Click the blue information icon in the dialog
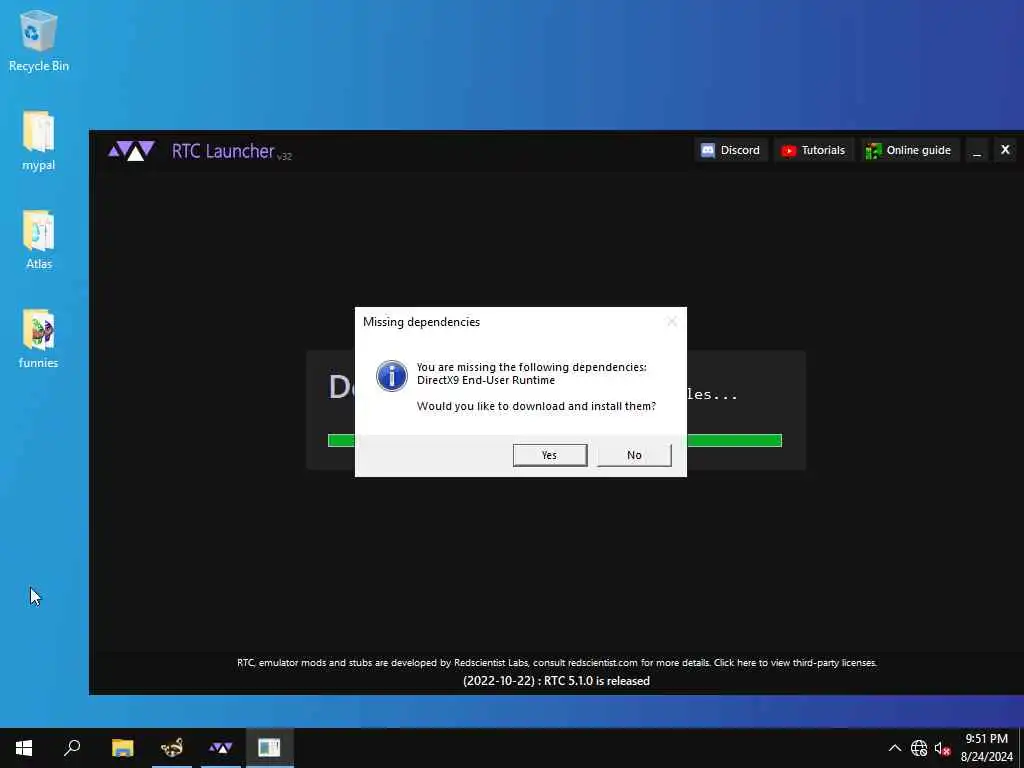This screenshot has width=1024, height=768. tap(392, 376)
